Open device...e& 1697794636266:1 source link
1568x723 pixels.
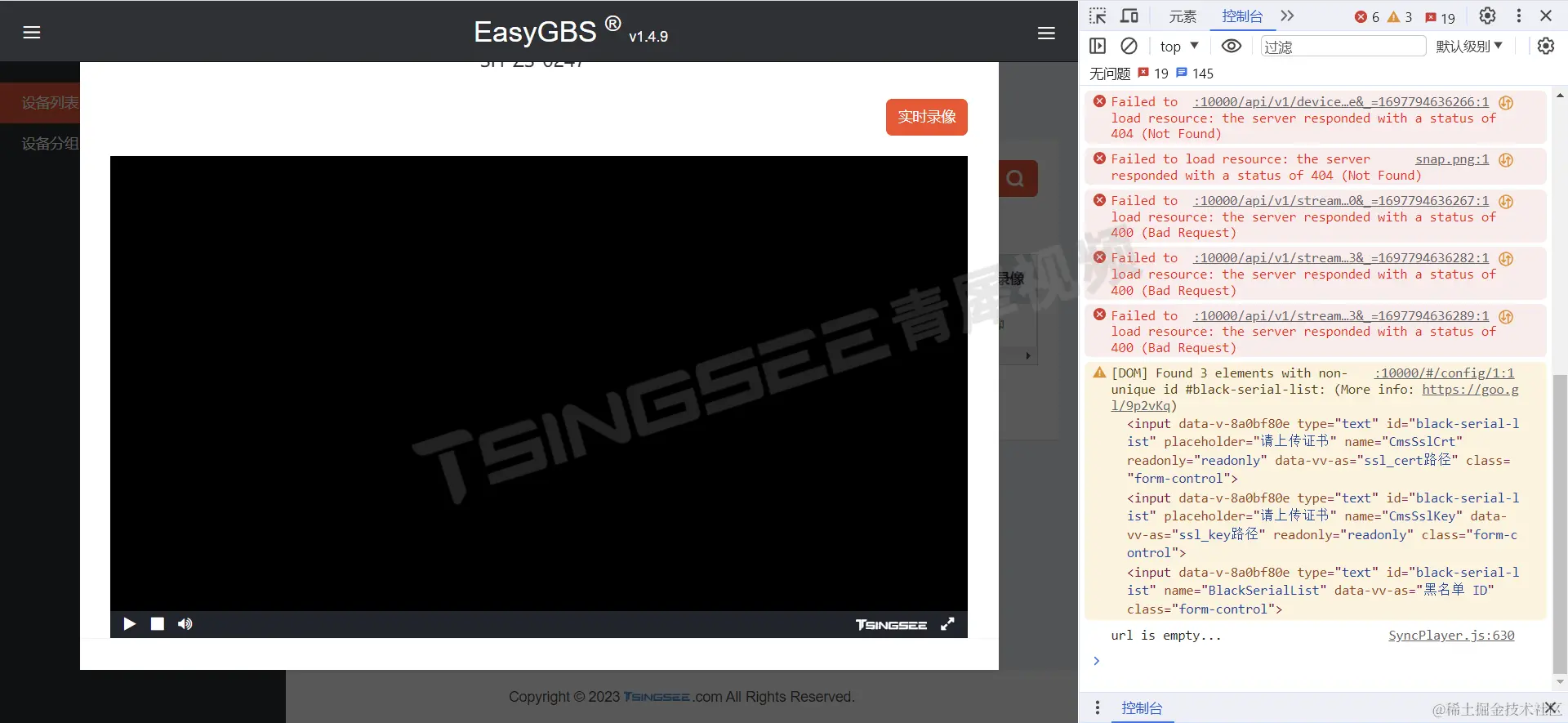[x=1341, y=102]
